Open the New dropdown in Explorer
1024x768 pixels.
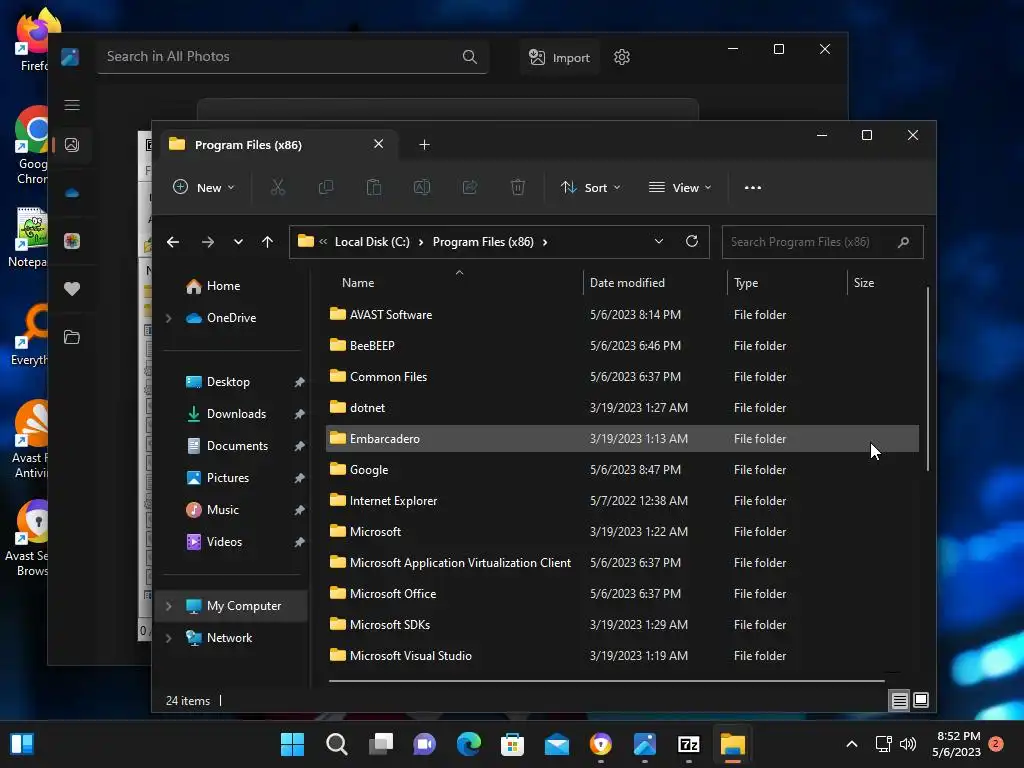(x=203, y=187)
